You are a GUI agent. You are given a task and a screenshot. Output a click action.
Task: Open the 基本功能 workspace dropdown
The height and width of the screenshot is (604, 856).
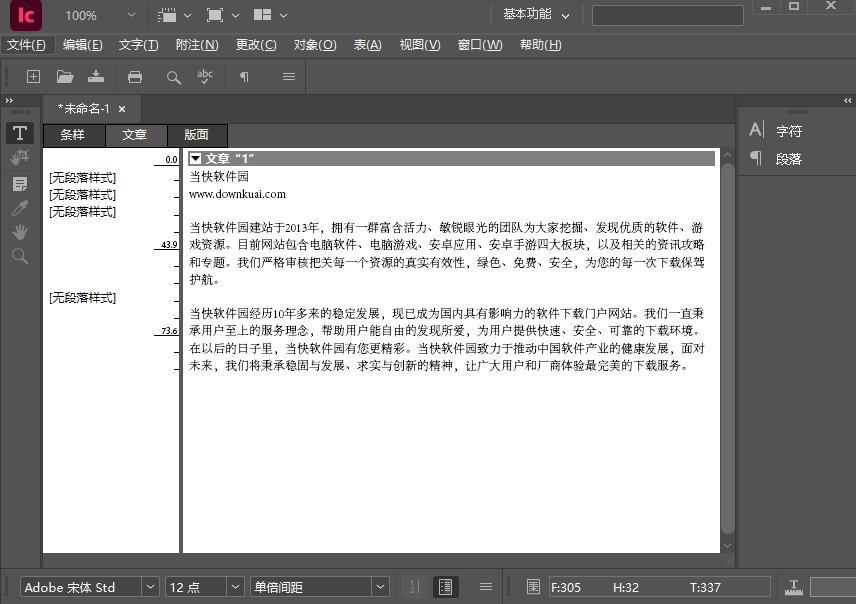[528, 16]
